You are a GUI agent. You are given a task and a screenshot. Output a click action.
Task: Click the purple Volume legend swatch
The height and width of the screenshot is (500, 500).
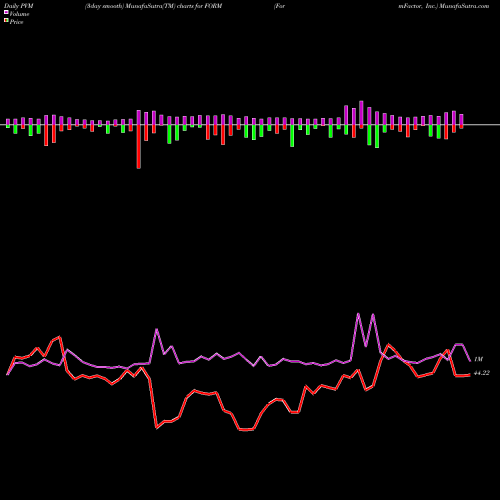(x=6, y=13)
